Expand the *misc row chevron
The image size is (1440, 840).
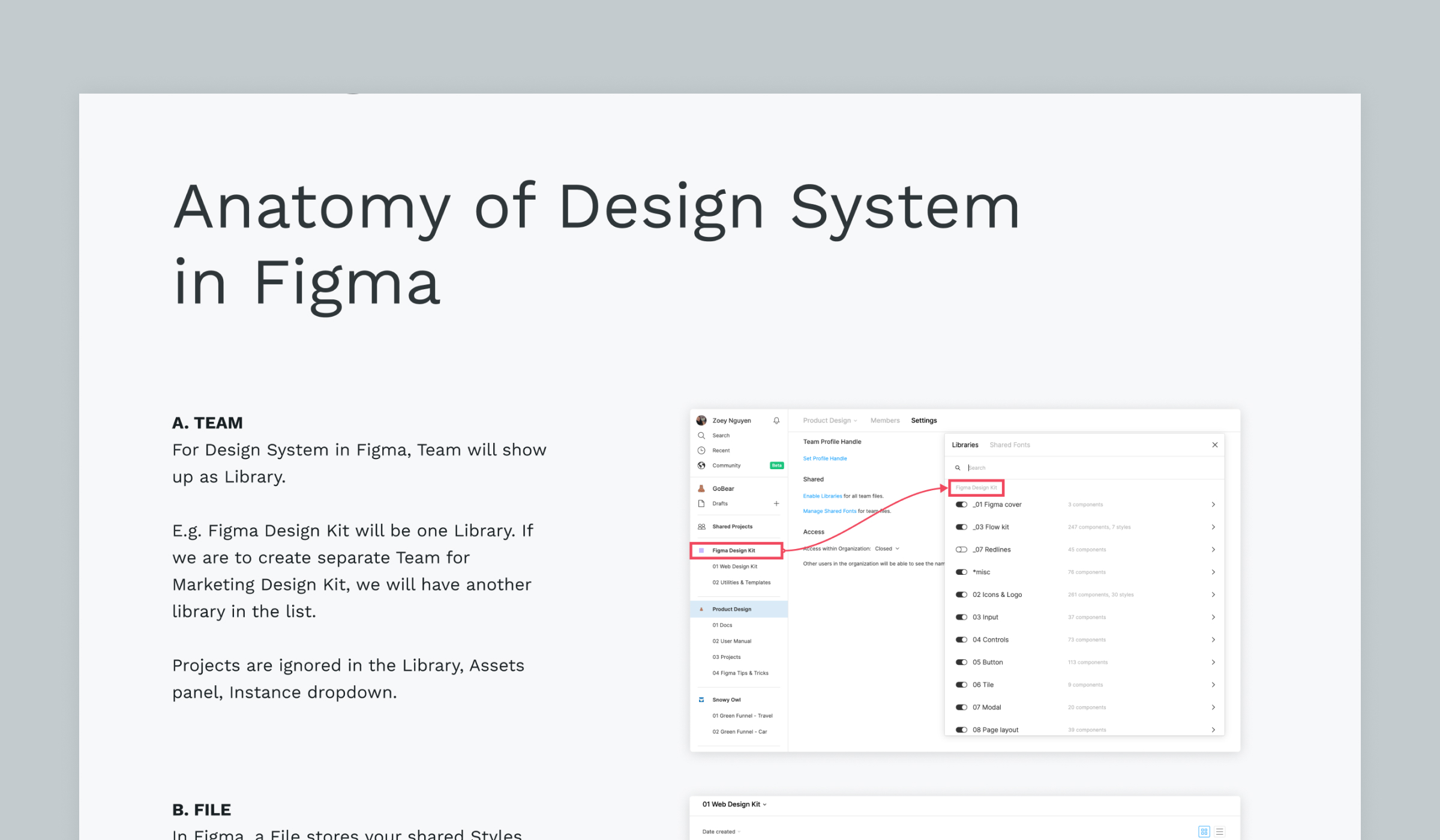[x=1213, y=572]
